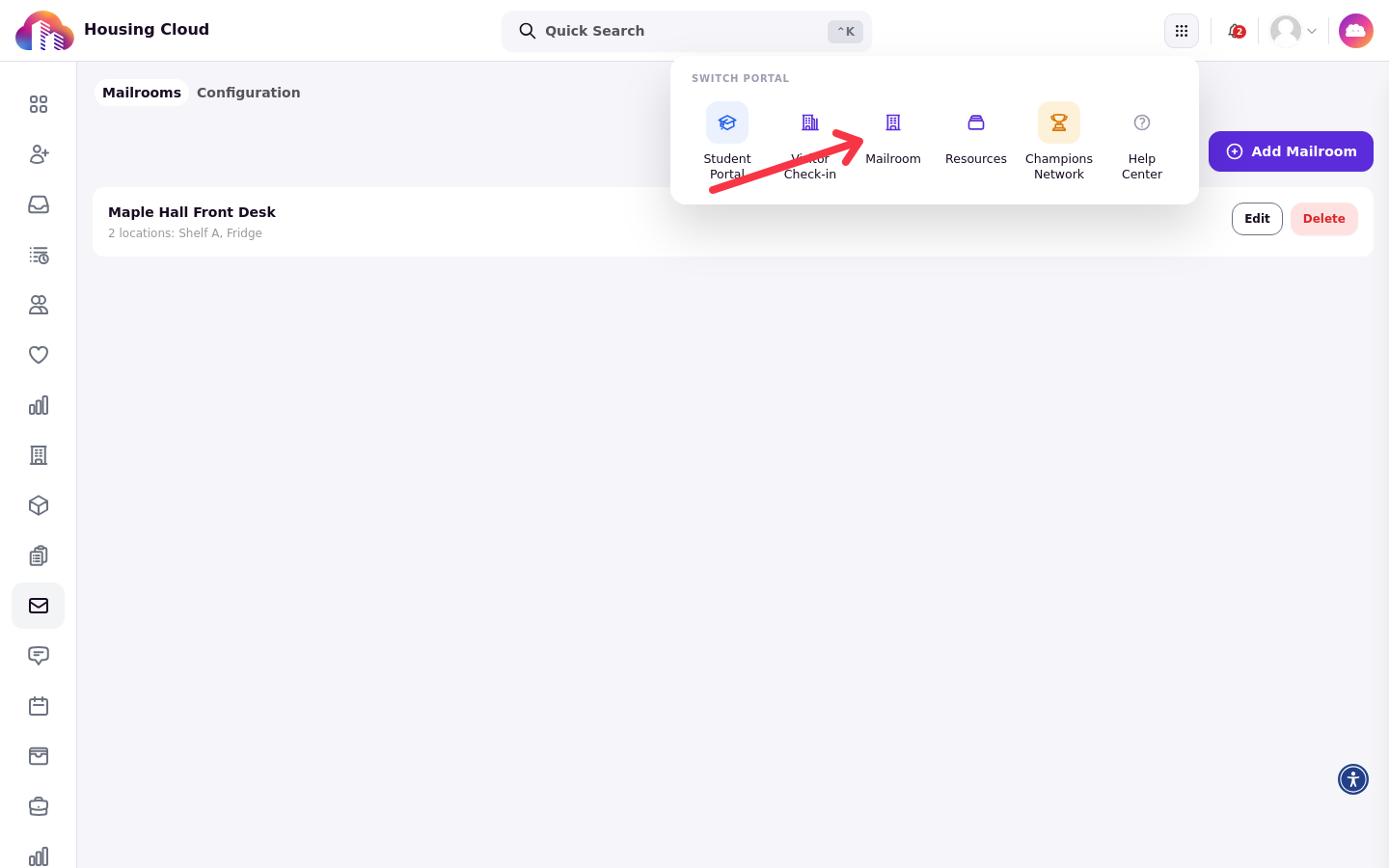The width and height of the screenshot is (1389, 868).
Task: Open Resources portal
Action: (976, 135)
